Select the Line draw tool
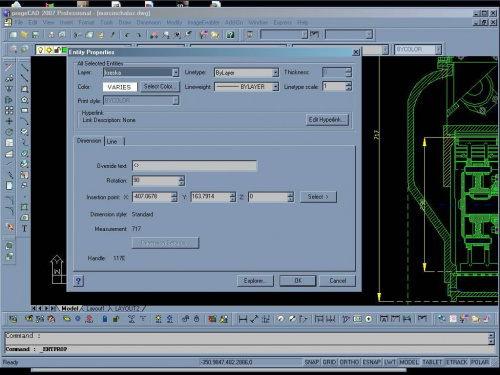The image size is (500, 375). click(x=25, y=68)
